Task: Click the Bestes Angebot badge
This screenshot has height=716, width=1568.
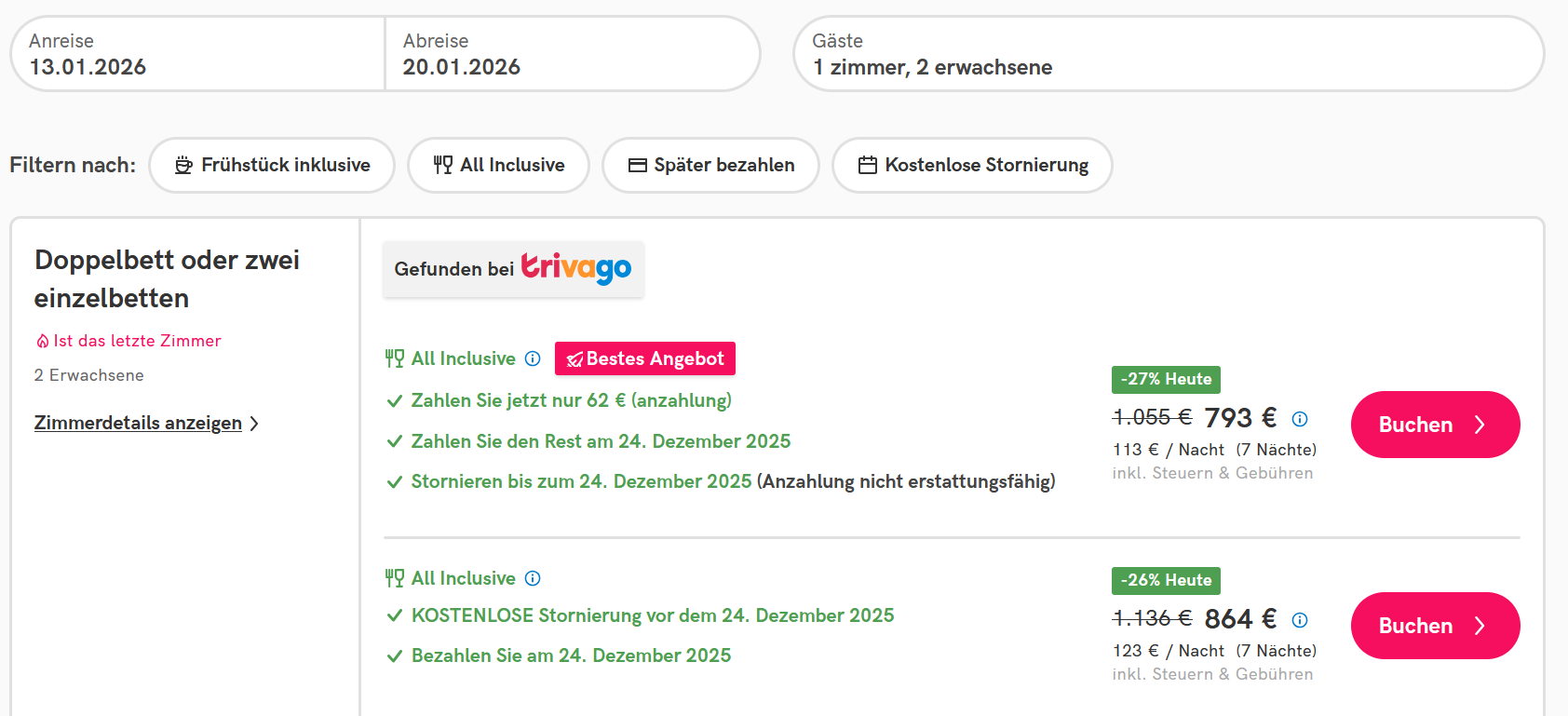Action: tap(644, 358)
